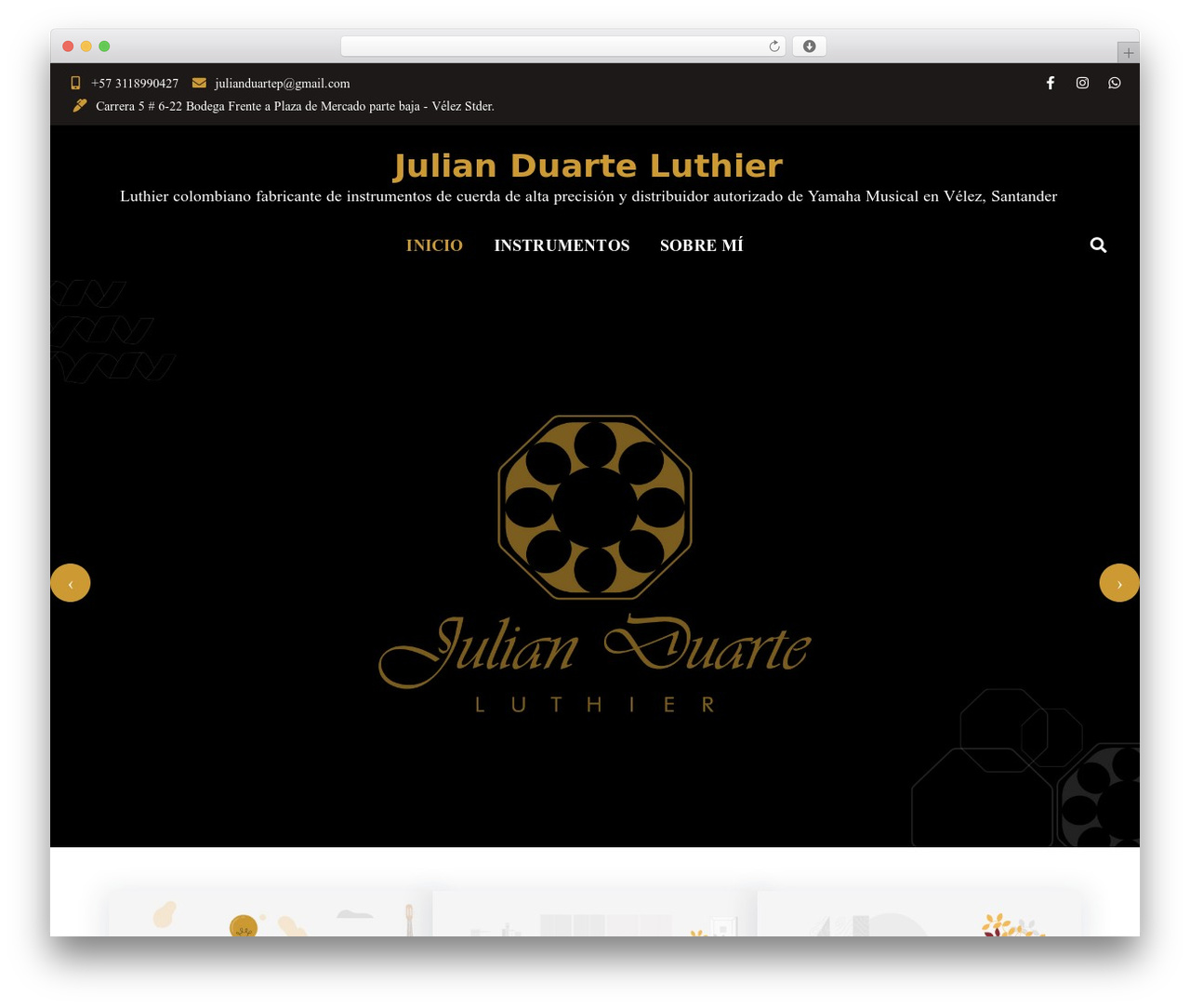Click the email envelope icon
Image resolution: width=1190 pixels, height=1008 pixels.
(199, 83)
